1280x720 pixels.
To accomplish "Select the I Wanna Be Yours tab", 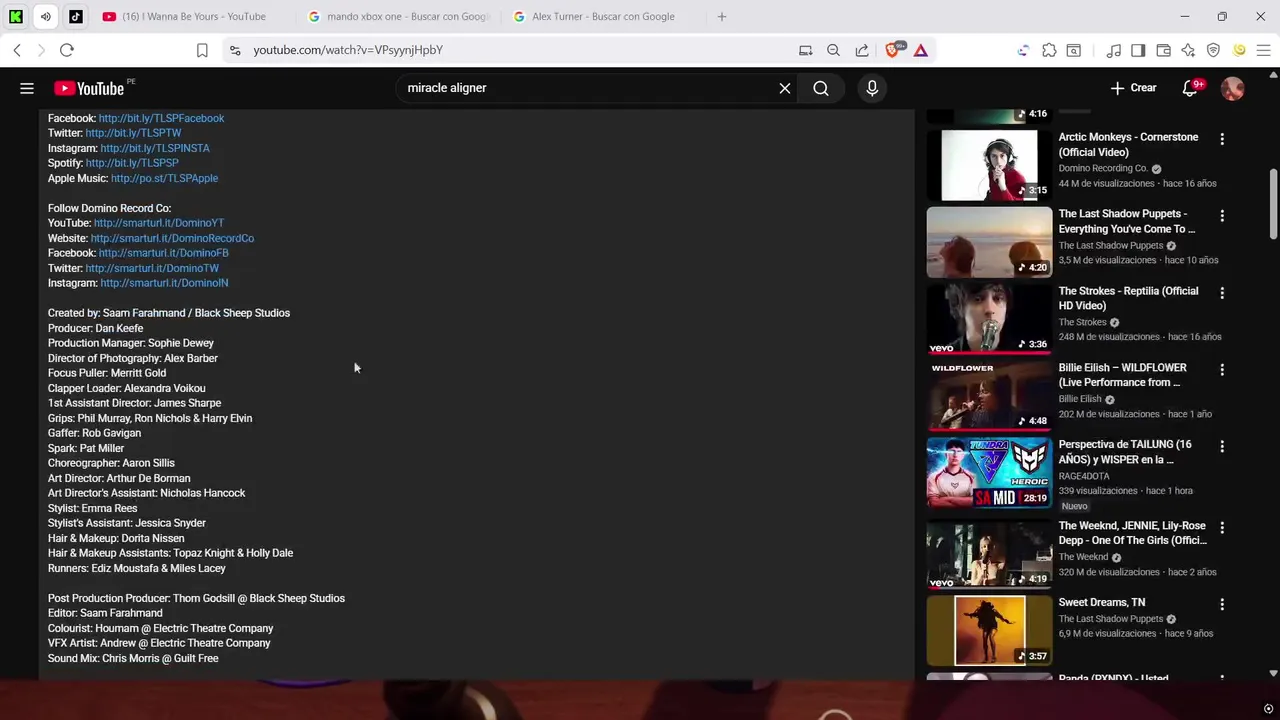I will pos(192,16).
